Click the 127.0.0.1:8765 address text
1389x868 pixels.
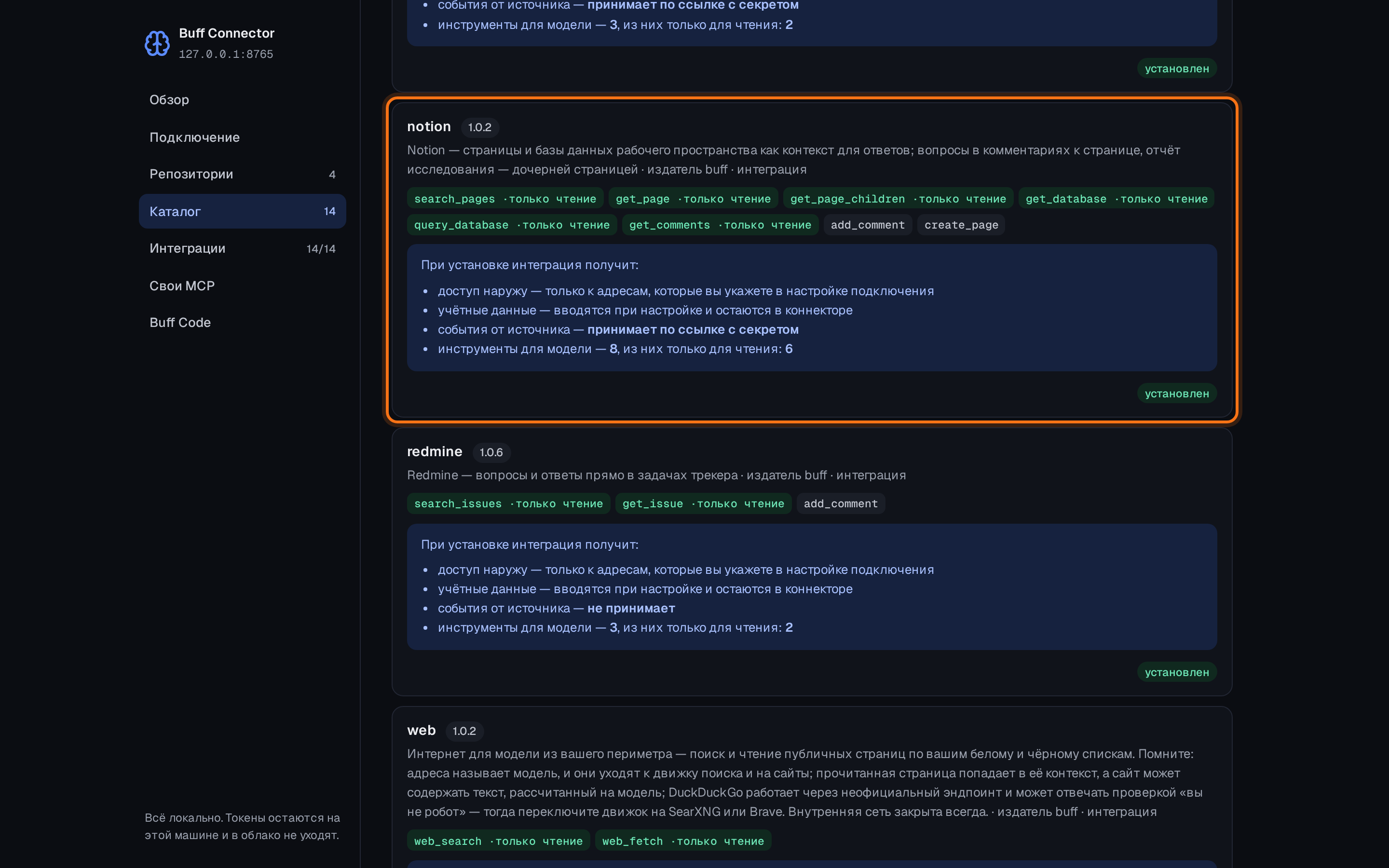(x=226, y=54)
